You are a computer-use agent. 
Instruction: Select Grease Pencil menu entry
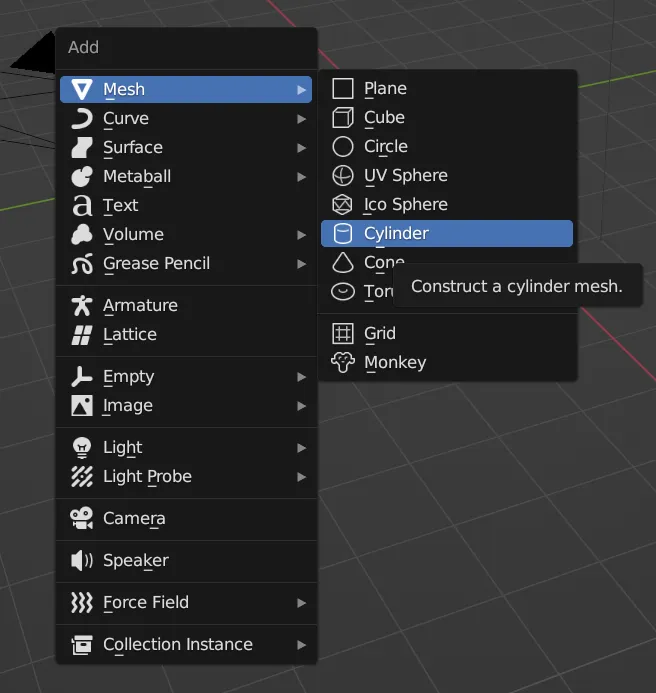click(x=186, y=263)
